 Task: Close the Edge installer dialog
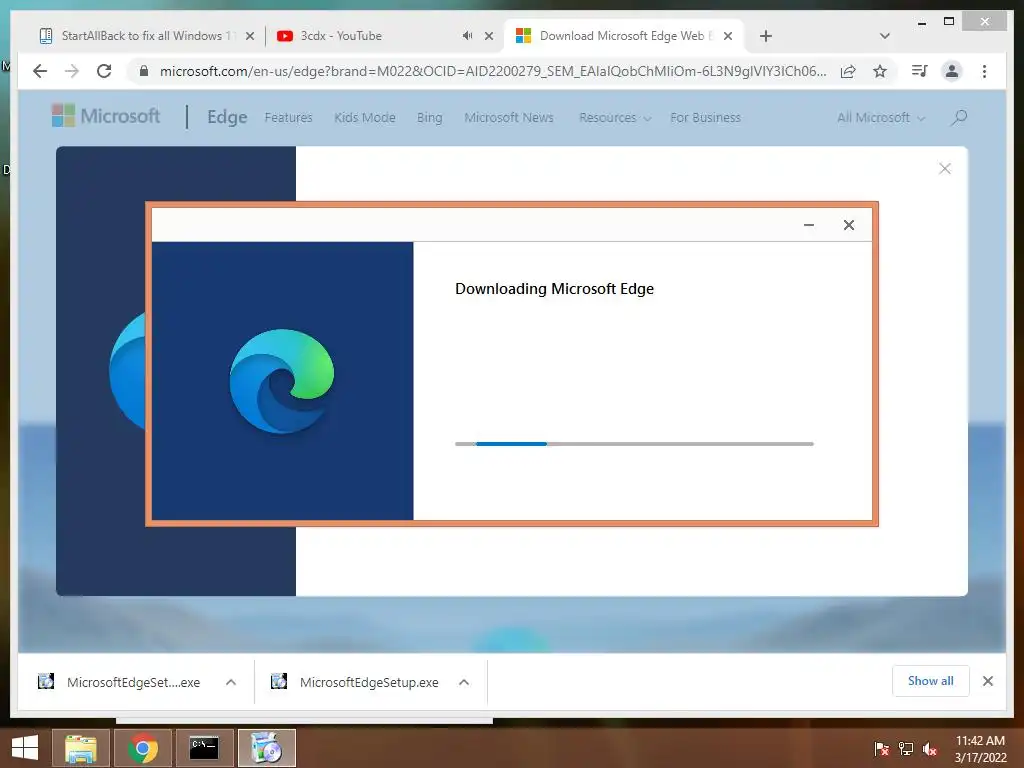coord(848,225)
